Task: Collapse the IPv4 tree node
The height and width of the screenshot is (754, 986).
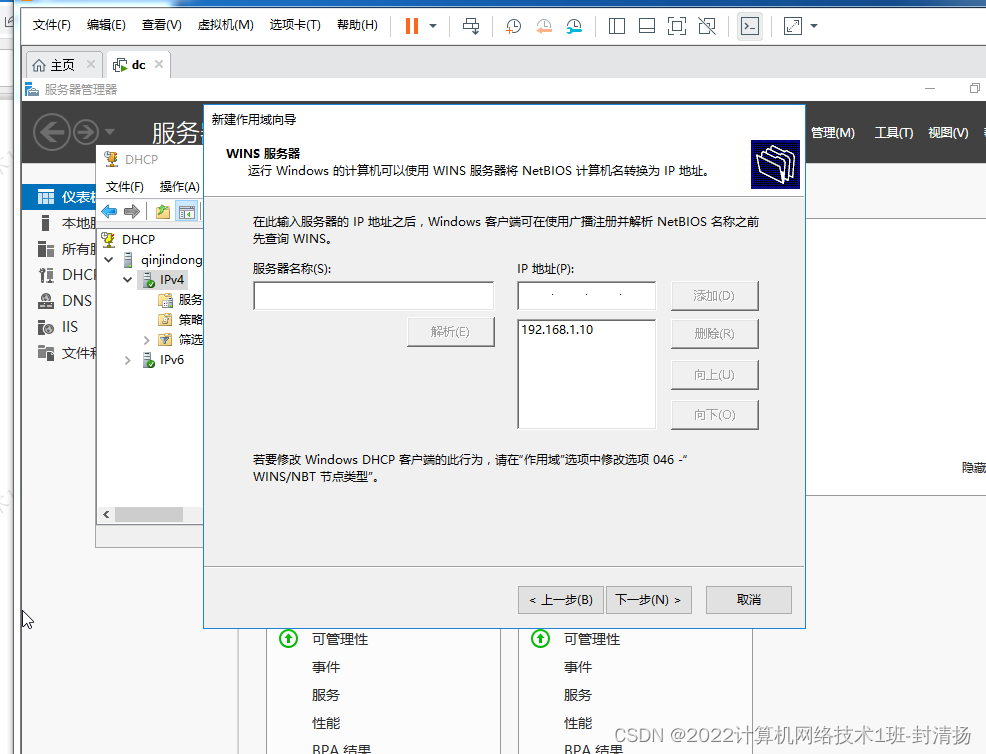Action: [x=128, y=280]
